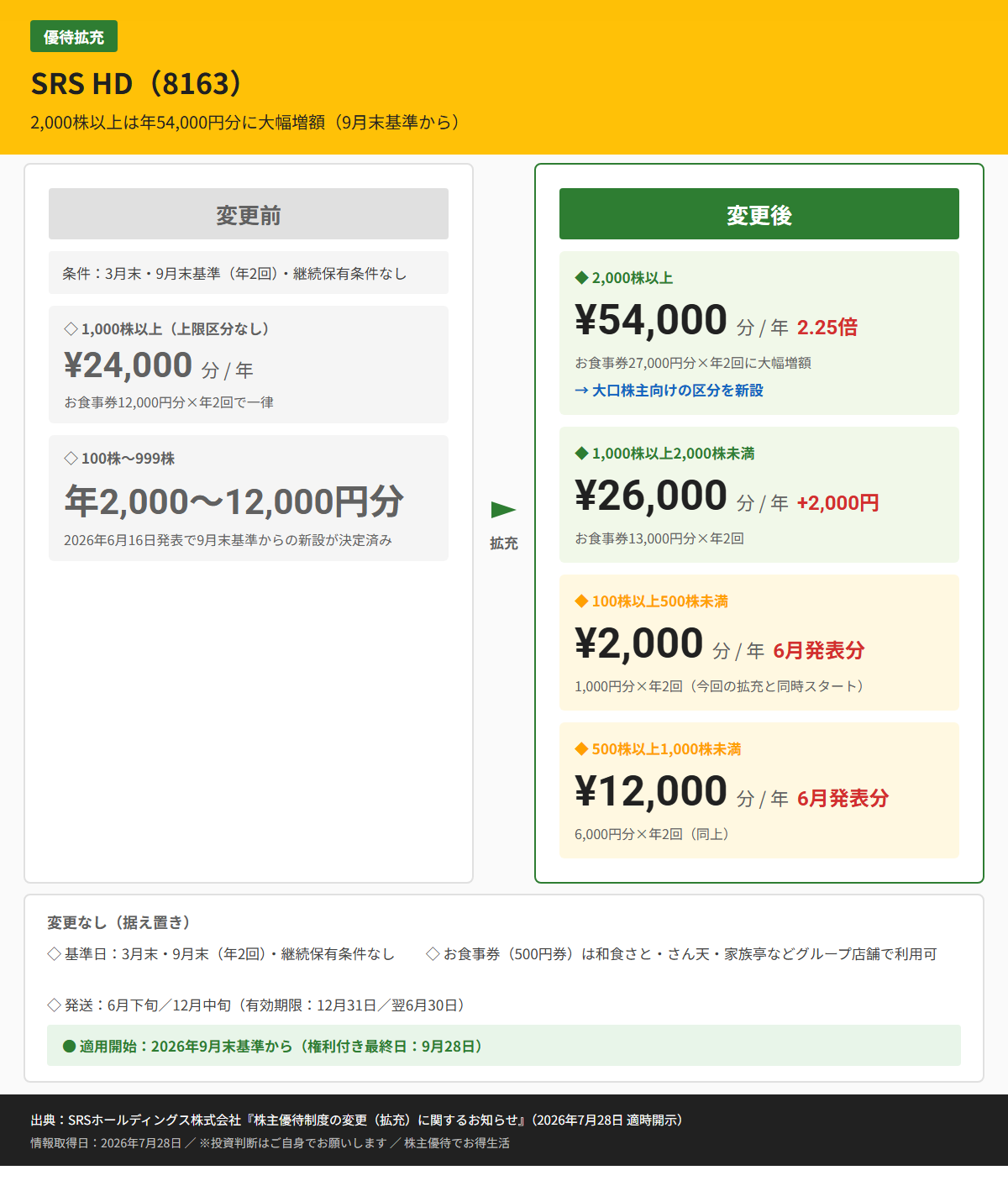1008x1186 pixels.
Task: Click the 年2,000〜12,000円分 amount
Action: [x=234, y=501]
